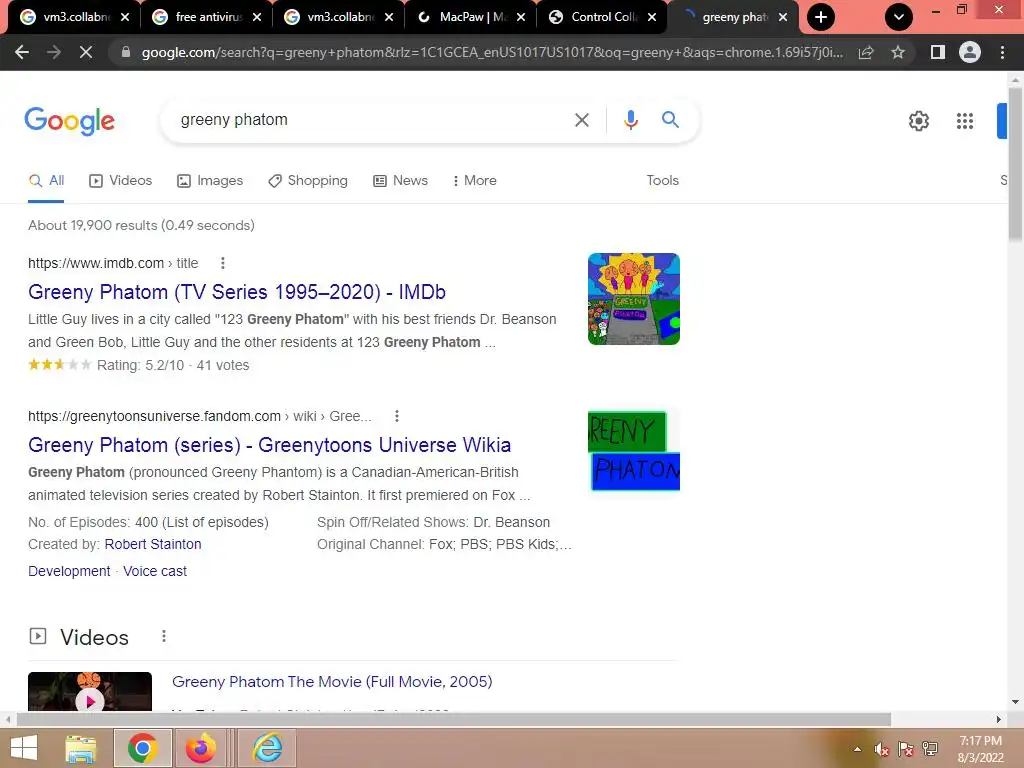
Task: Close the Control Collection tab
Action: [652, 18]
